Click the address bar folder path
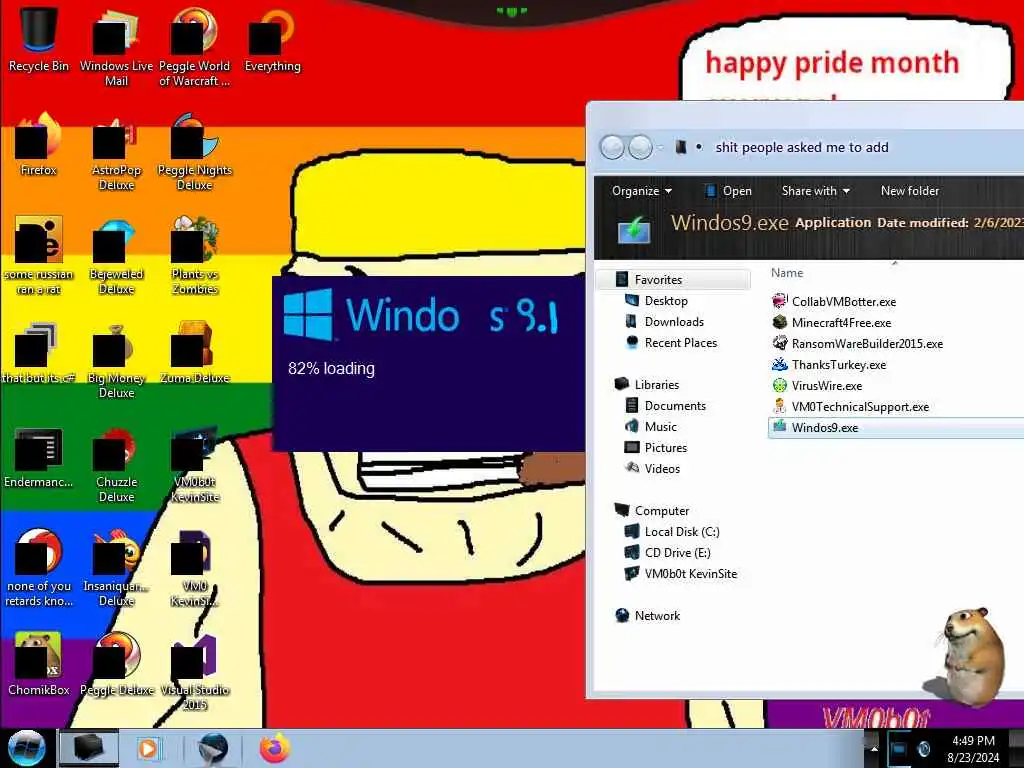The width and height of the screenshot is (1024, 768). [802, 148]
